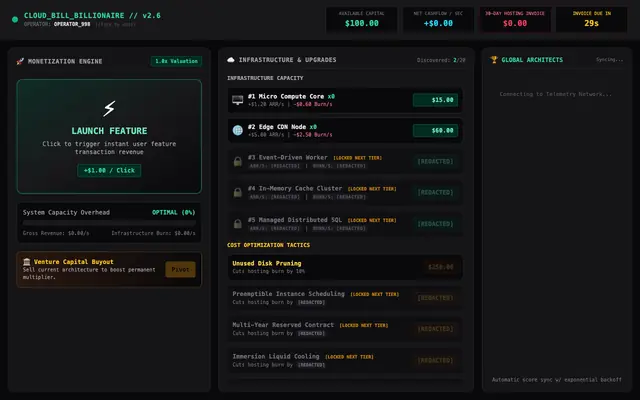This screenshot has width=640, height=400.
Task: Click the REDACTED price for In-Memory Cache Cluster
Action: click(435, 193)
